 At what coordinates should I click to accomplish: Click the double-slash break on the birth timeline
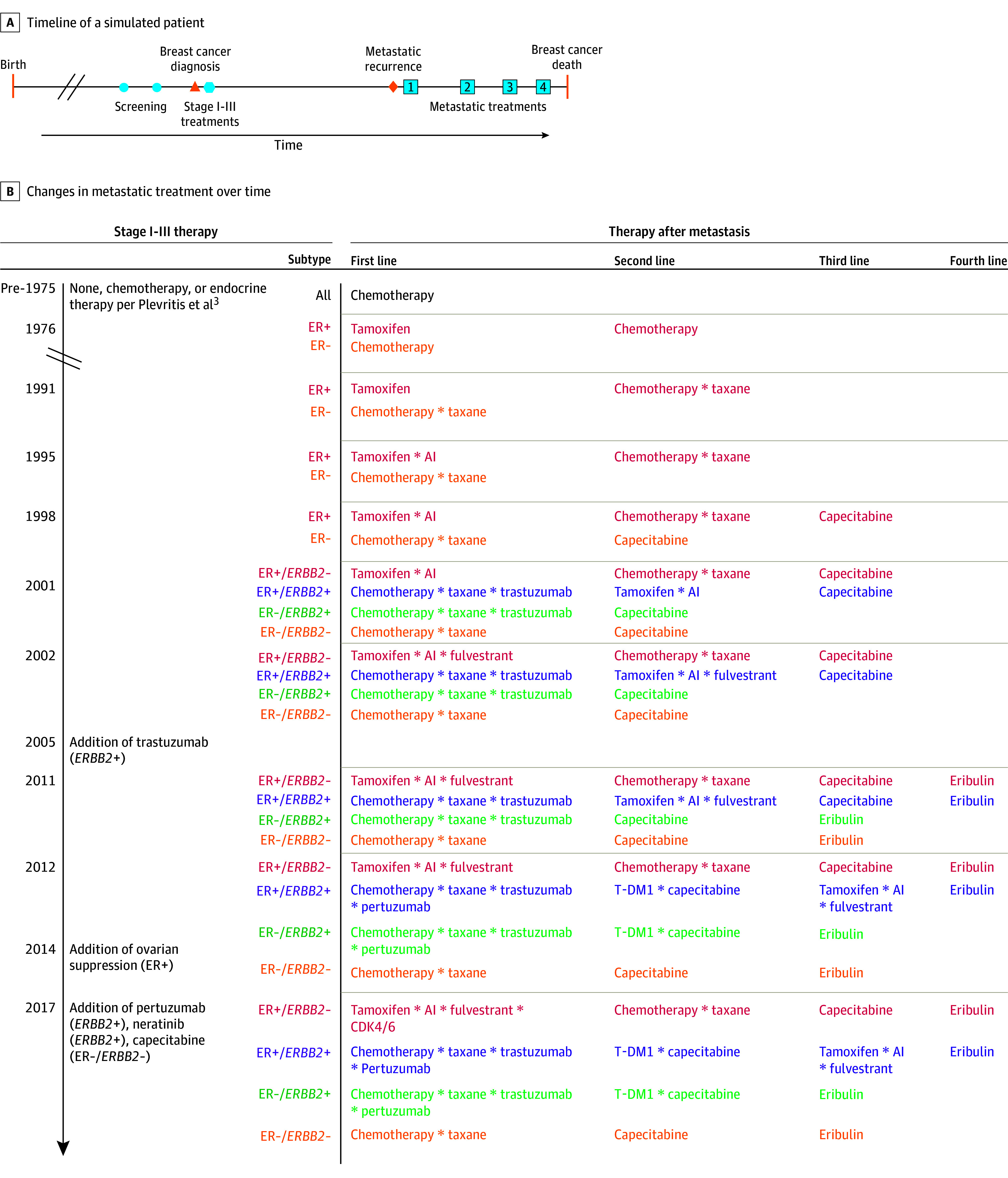coord(72,87)
